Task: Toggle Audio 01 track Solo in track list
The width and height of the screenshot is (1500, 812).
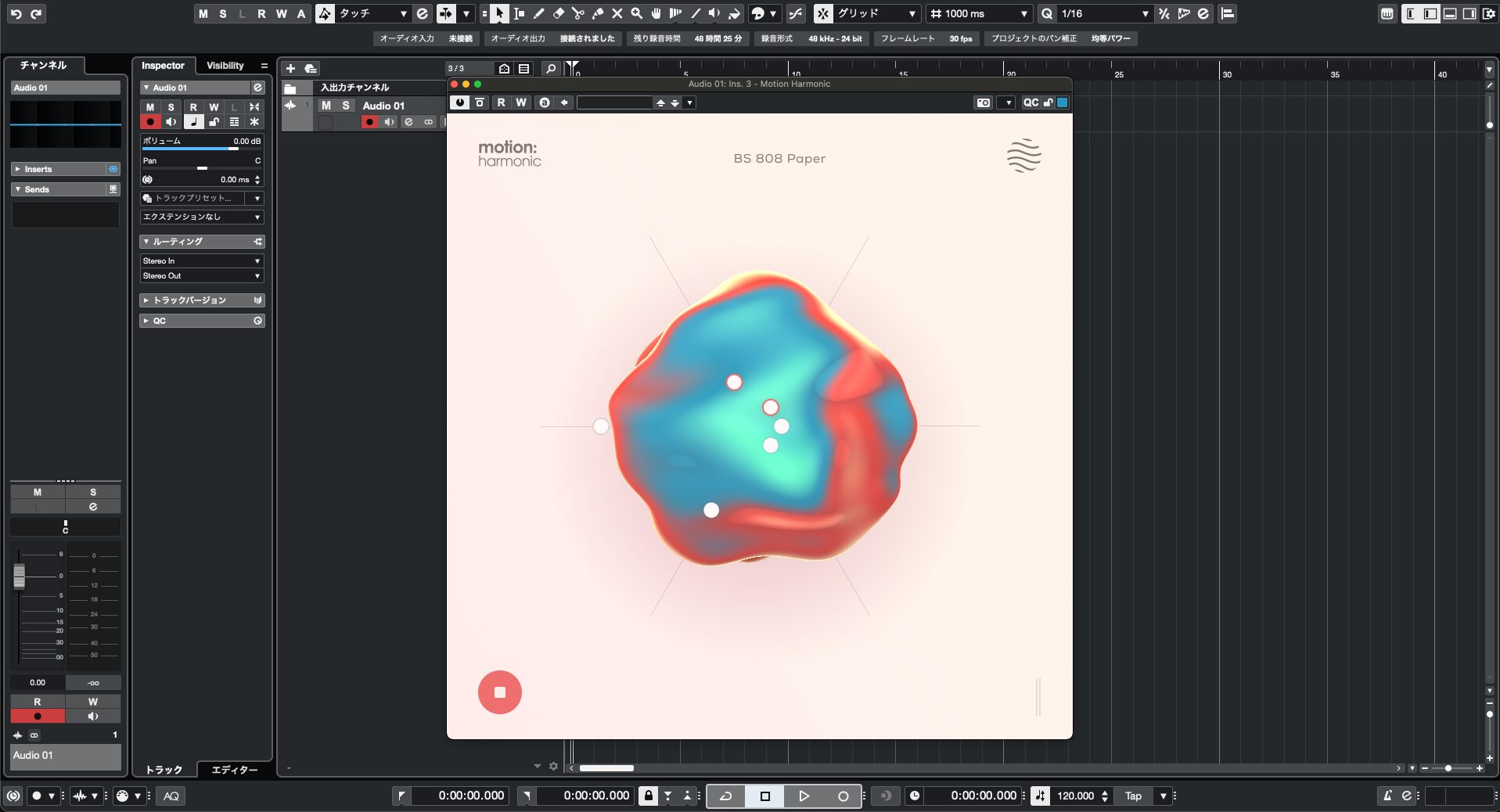Action: point(346,106)
